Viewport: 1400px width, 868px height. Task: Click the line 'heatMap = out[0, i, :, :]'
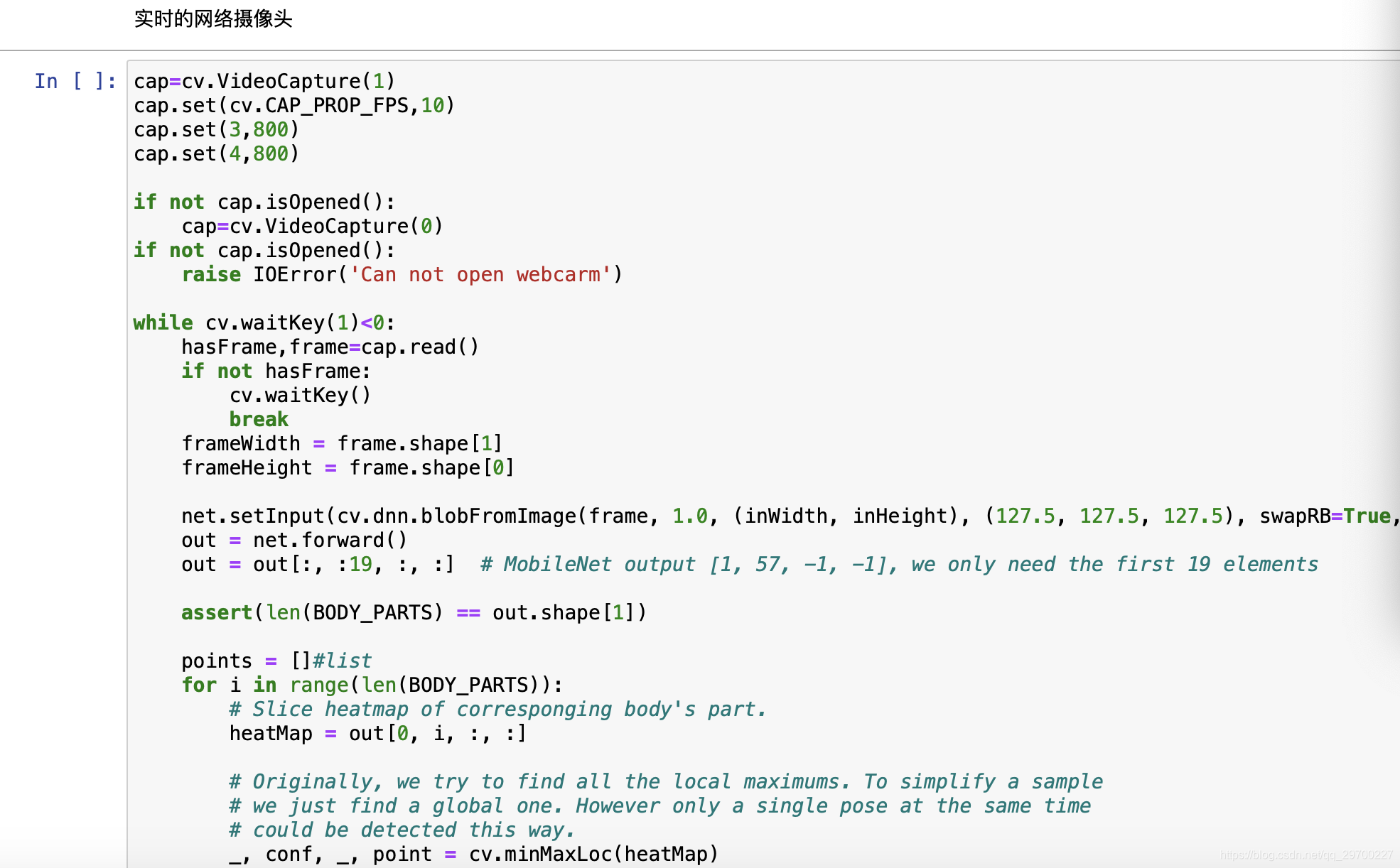(x=378, y=733)
